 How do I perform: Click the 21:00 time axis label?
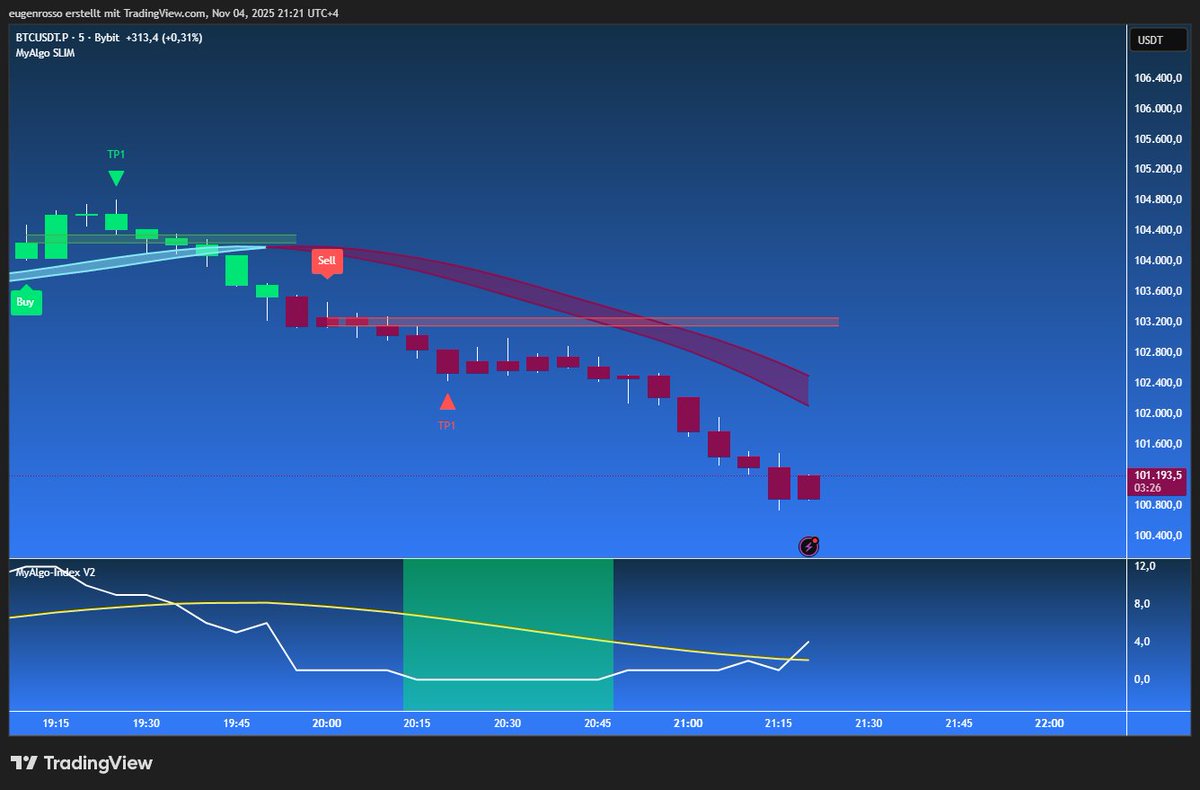(x=688, y=723)
